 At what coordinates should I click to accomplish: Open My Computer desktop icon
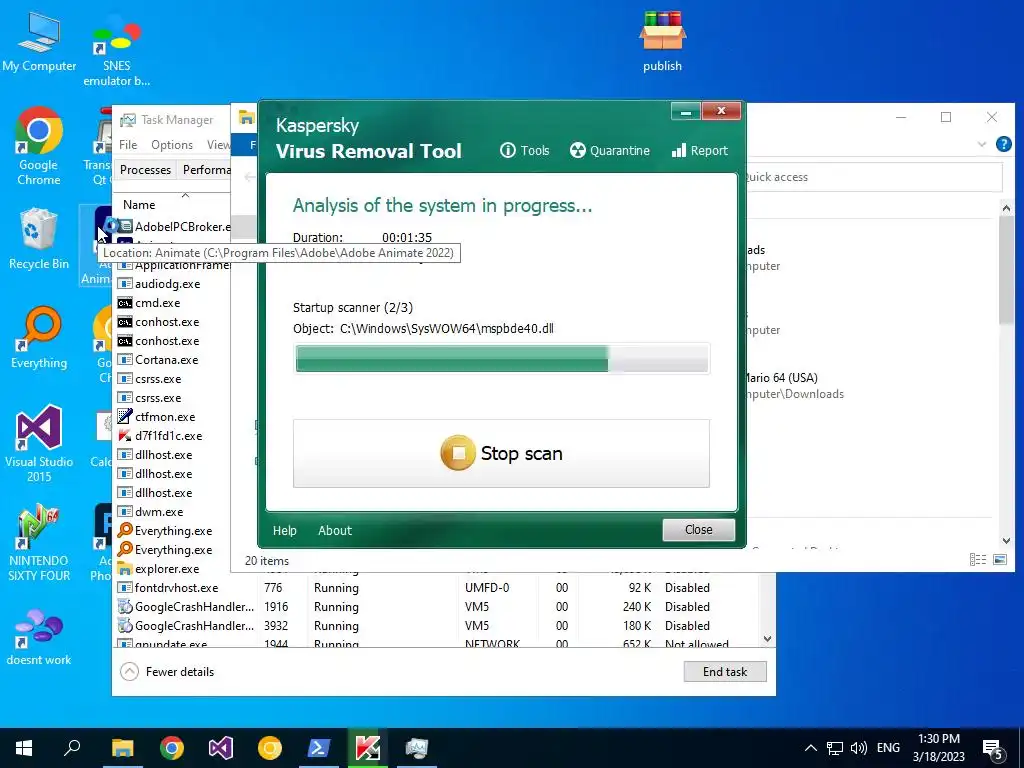(x=39, y=42)
